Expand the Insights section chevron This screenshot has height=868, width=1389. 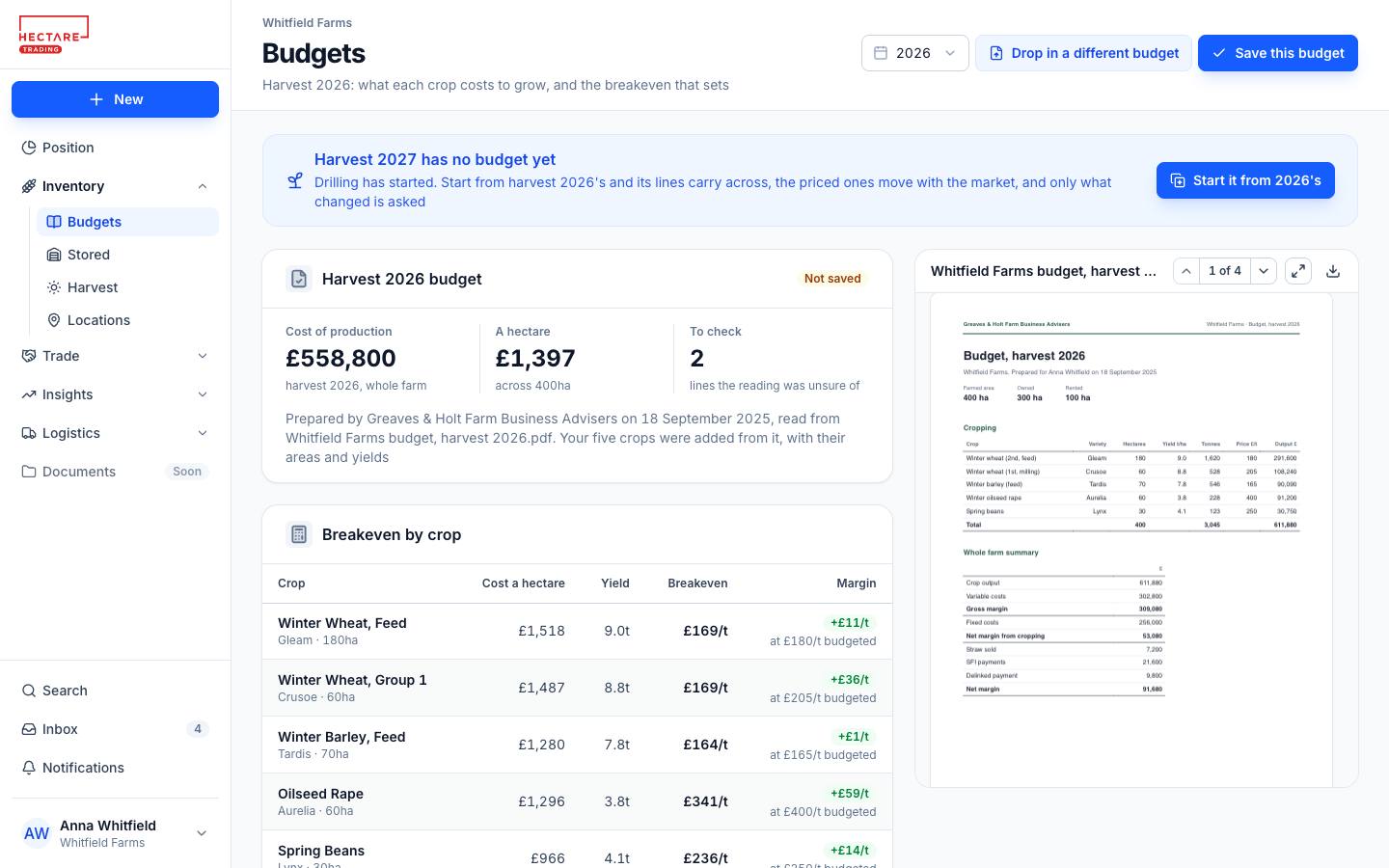[203, 394]
